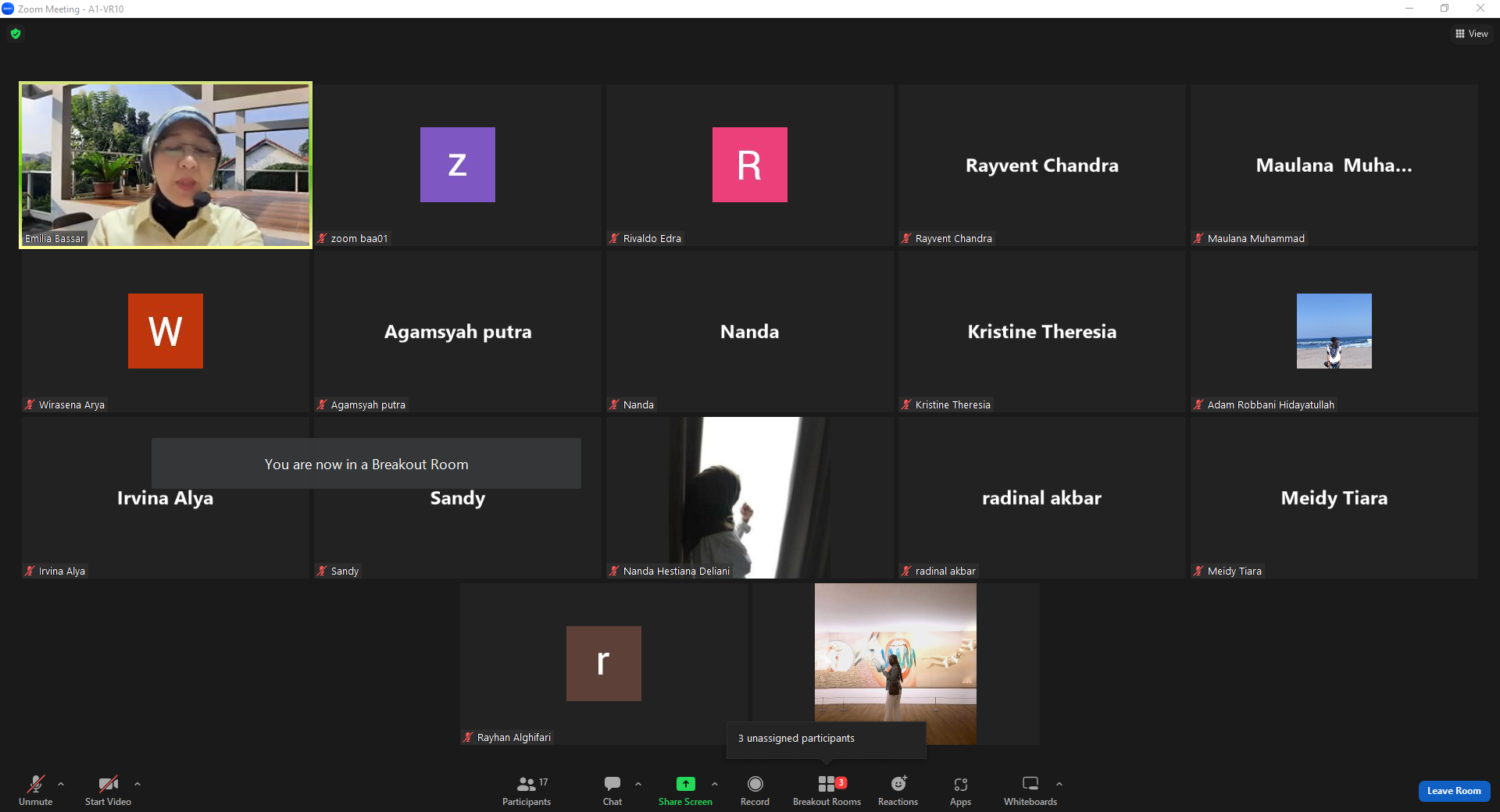
Task: Start recording with Record button
Action: pyautogui.click(x=755, y=790)
